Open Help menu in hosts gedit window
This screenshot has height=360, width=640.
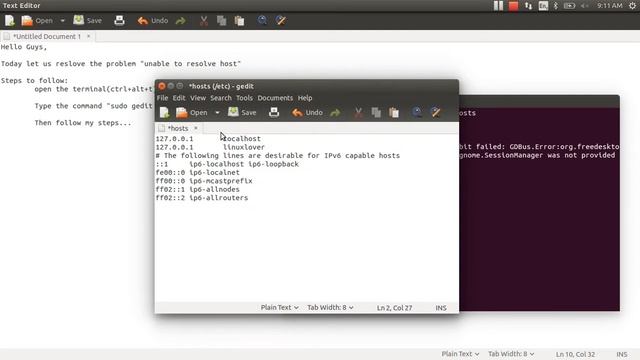click(305, 98)
